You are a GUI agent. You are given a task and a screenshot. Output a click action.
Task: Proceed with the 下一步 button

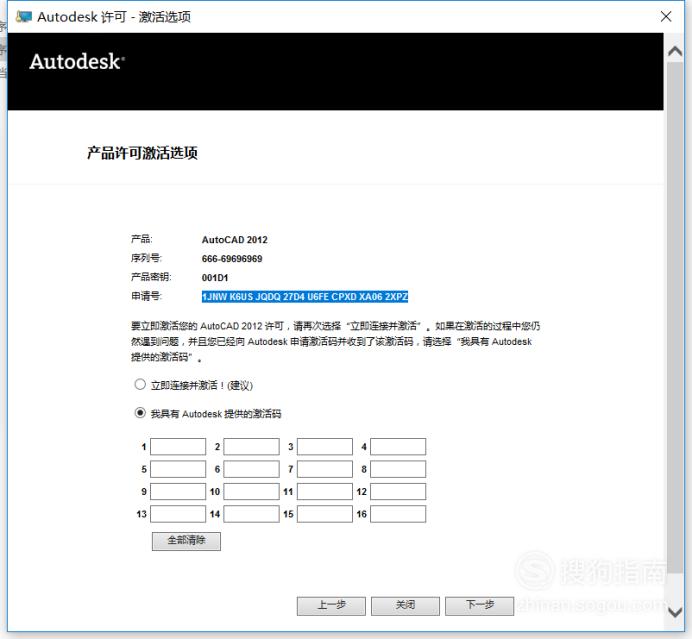(479, 605)
